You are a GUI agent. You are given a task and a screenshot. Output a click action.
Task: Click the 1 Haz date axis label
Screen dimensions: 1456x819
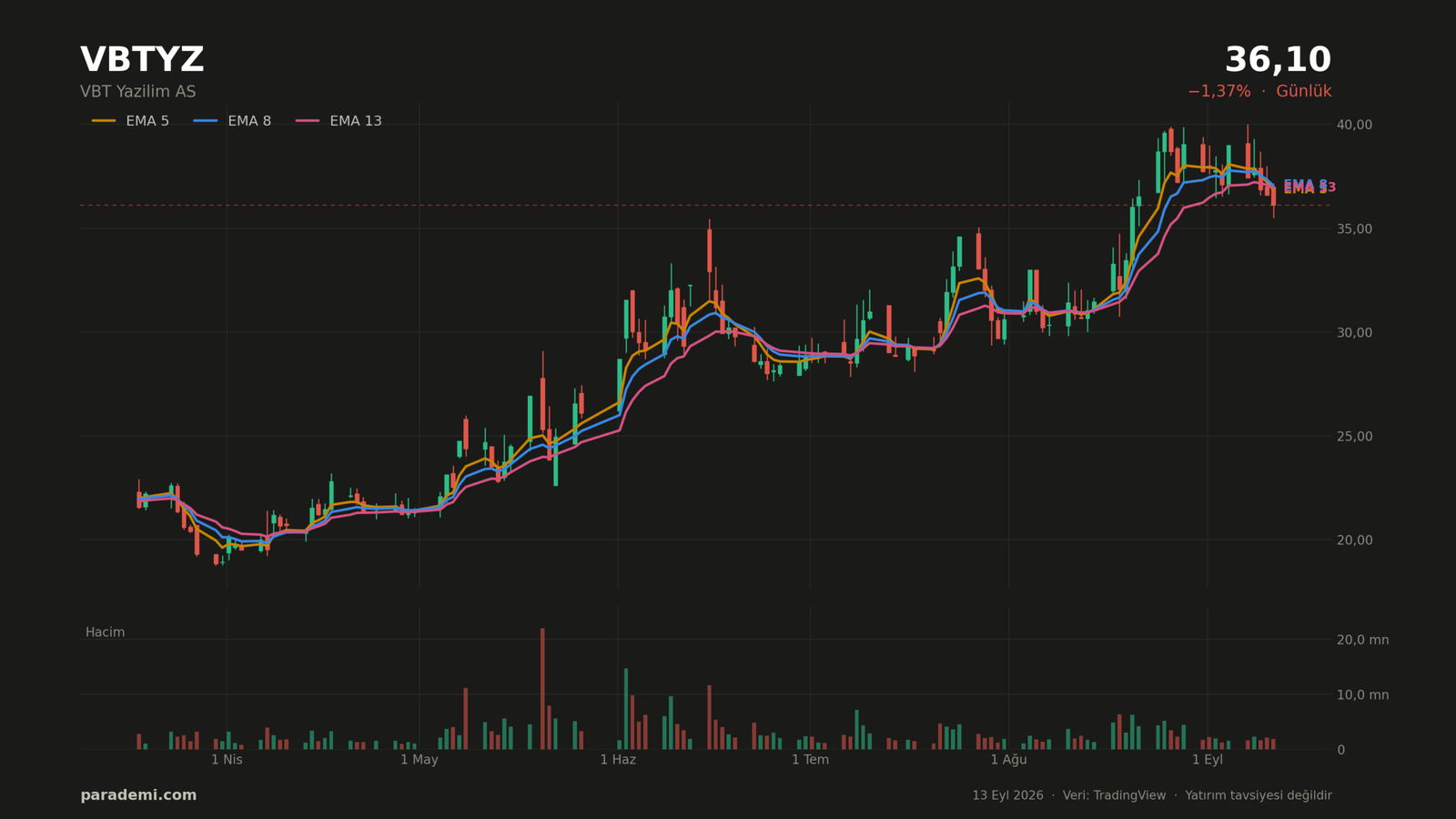(618, 760)
